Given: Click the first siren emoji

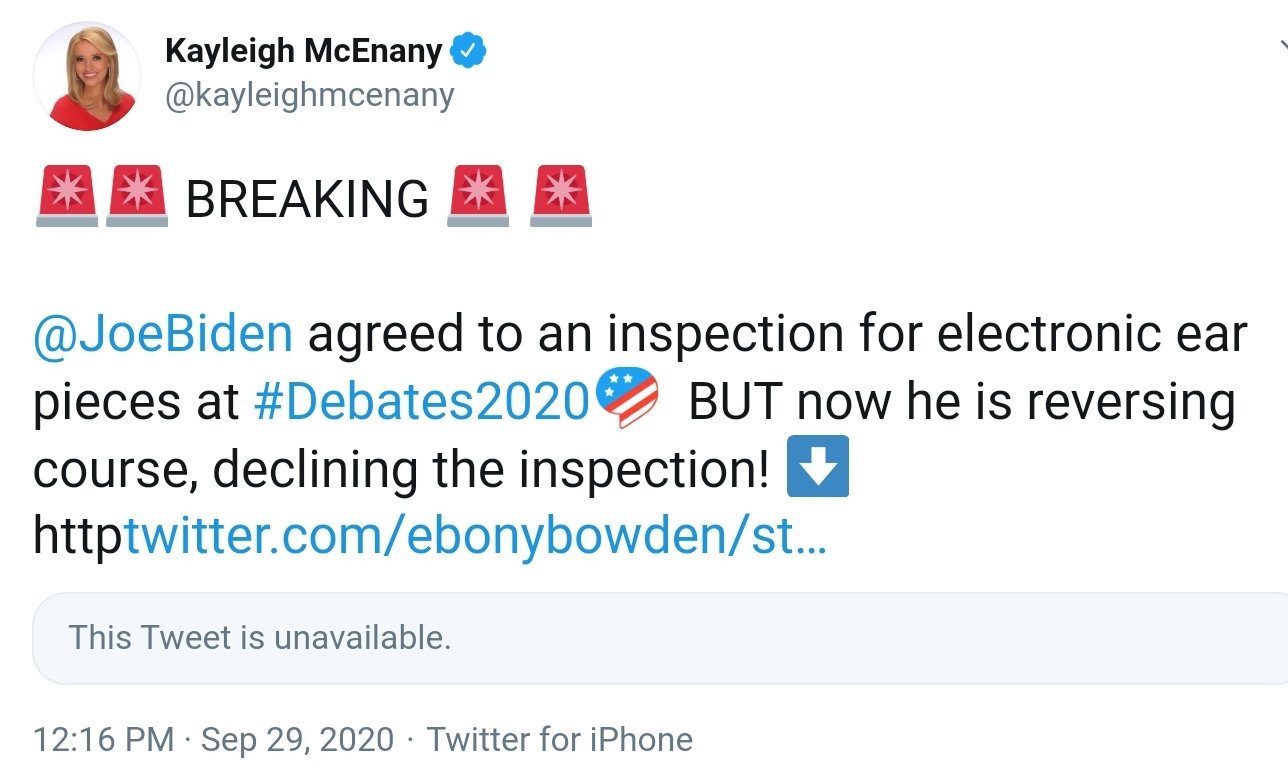Looking at the screenshot, I should tap(66, 197).
